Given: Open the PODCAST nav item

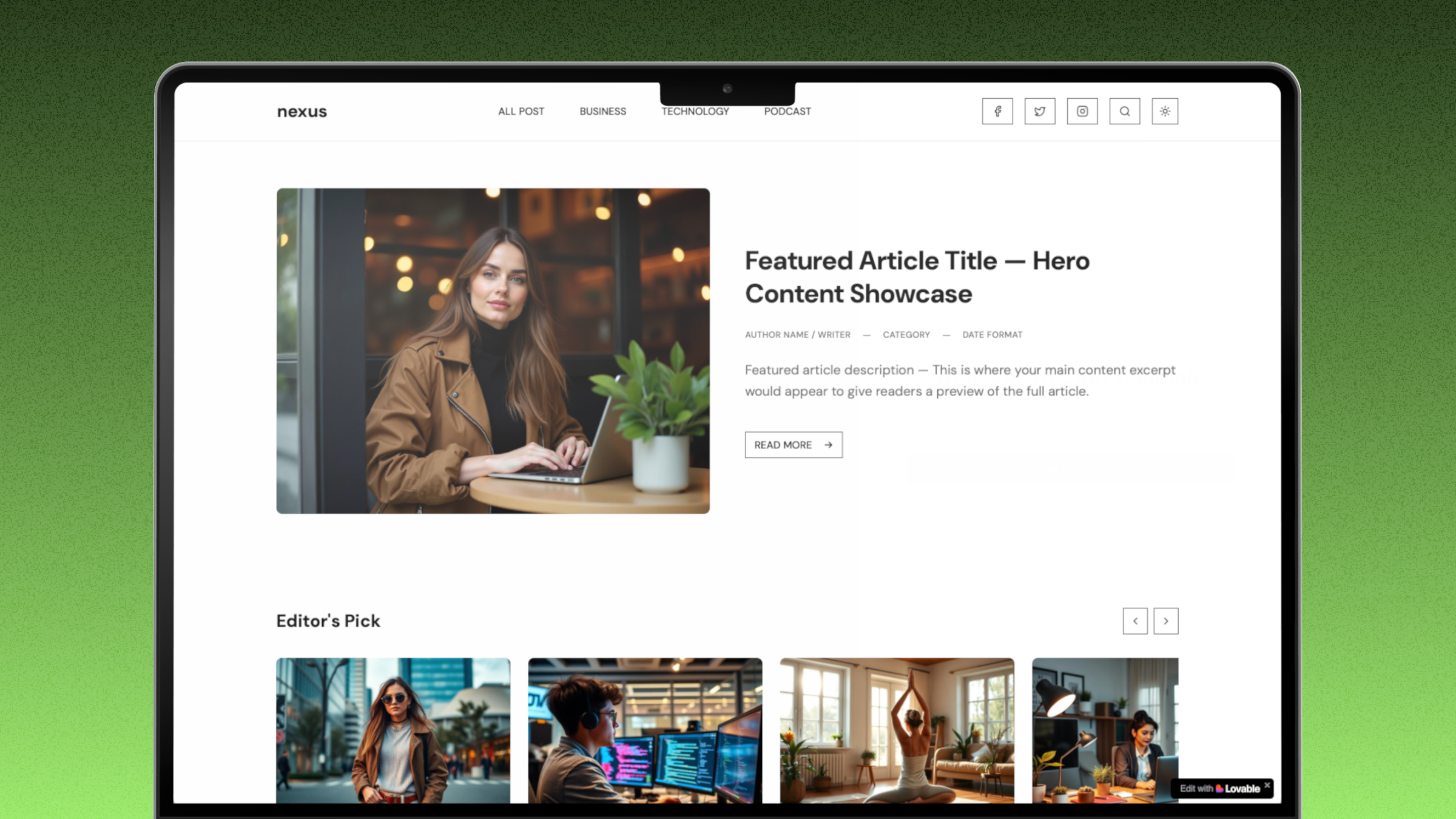Looking at the screenshot, I should click(787, 111).
